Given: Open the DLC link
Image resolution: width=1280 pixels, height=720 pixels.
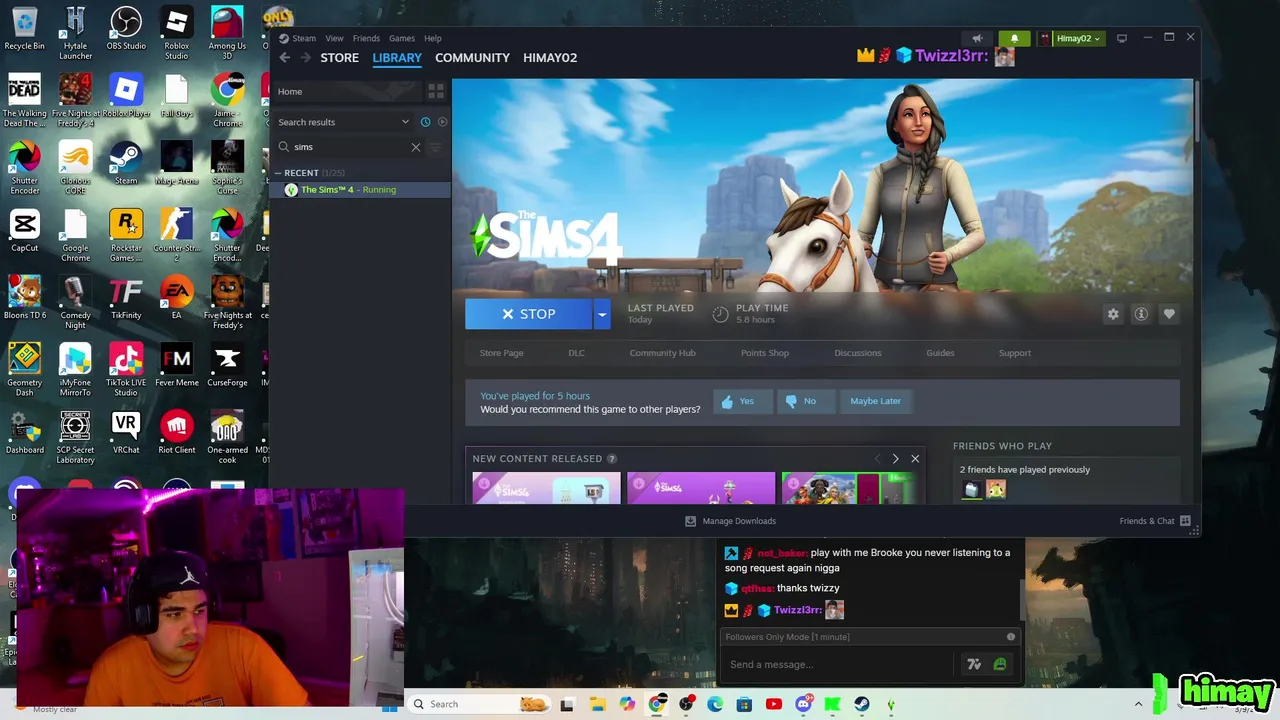Looking at the screenshot, I should [x=576, y=353].
